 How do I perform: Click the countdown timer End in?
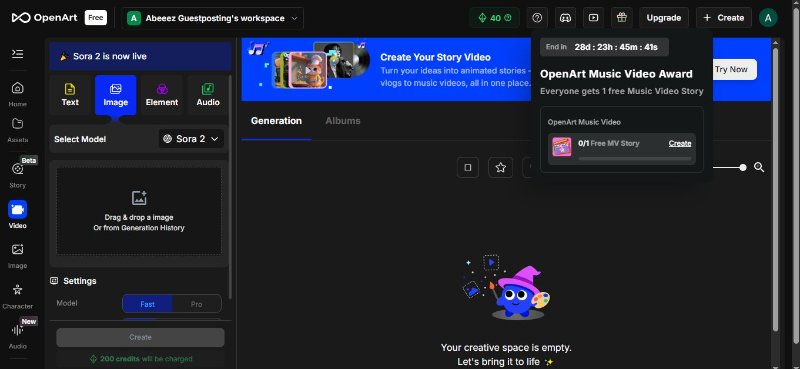tap(604, 47)
